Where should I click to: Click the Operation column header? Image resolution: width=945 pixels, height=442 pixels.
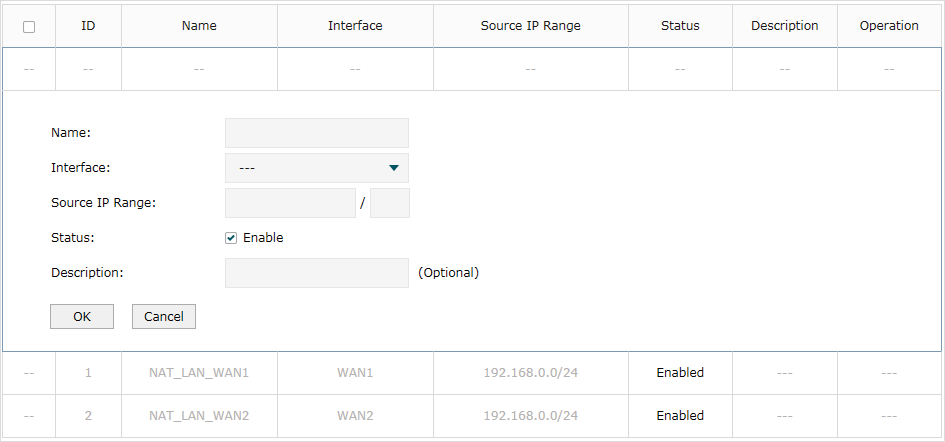tap(889, 26)
